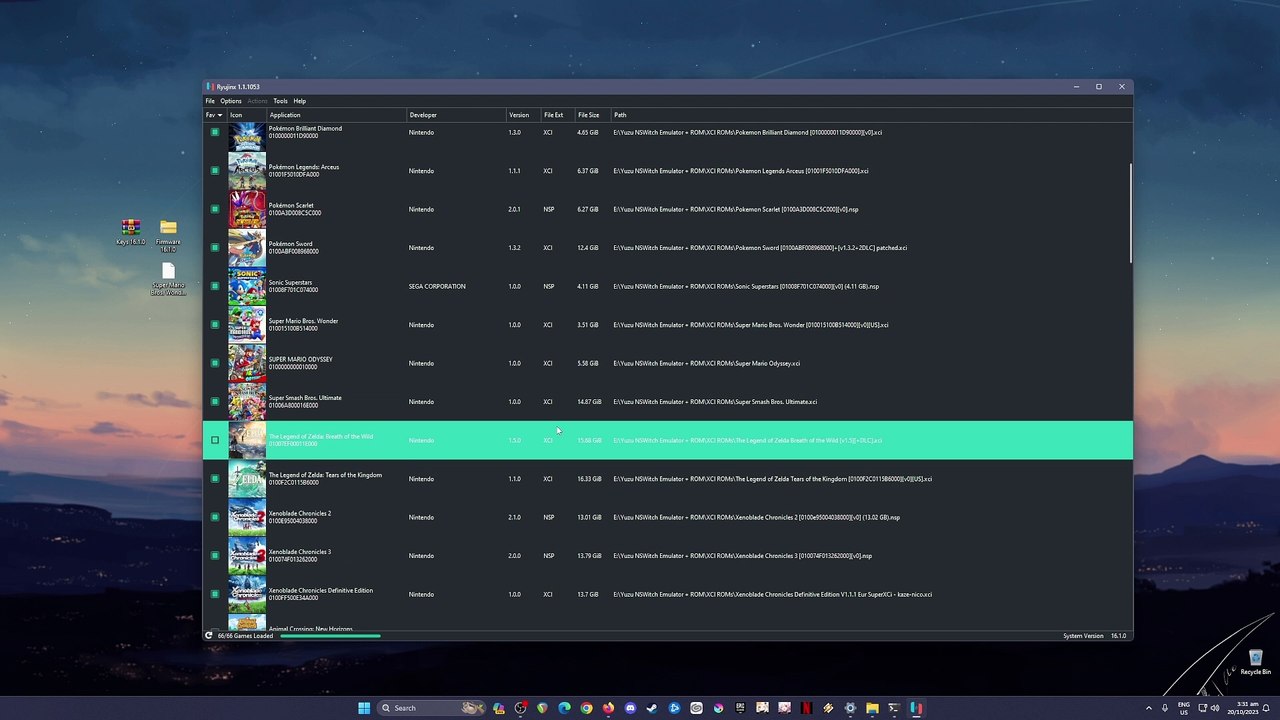Open File Explorer from the taskbar
The width and height of the screenshot is (1280, 720).
[872, 708]
